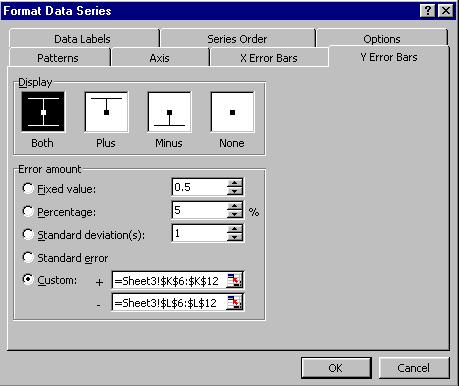The width and height of the screenshot is (459, 386).
Task: Switch to the Axis tab
Action: 159,58
